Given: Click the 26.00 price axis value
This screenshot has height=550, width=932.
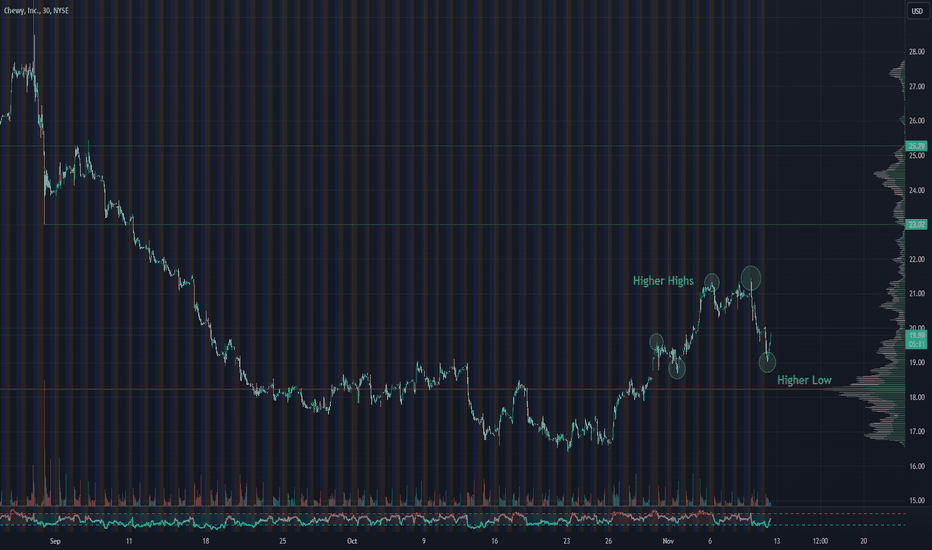Looking at the screenshot, I should pos(916,121).
